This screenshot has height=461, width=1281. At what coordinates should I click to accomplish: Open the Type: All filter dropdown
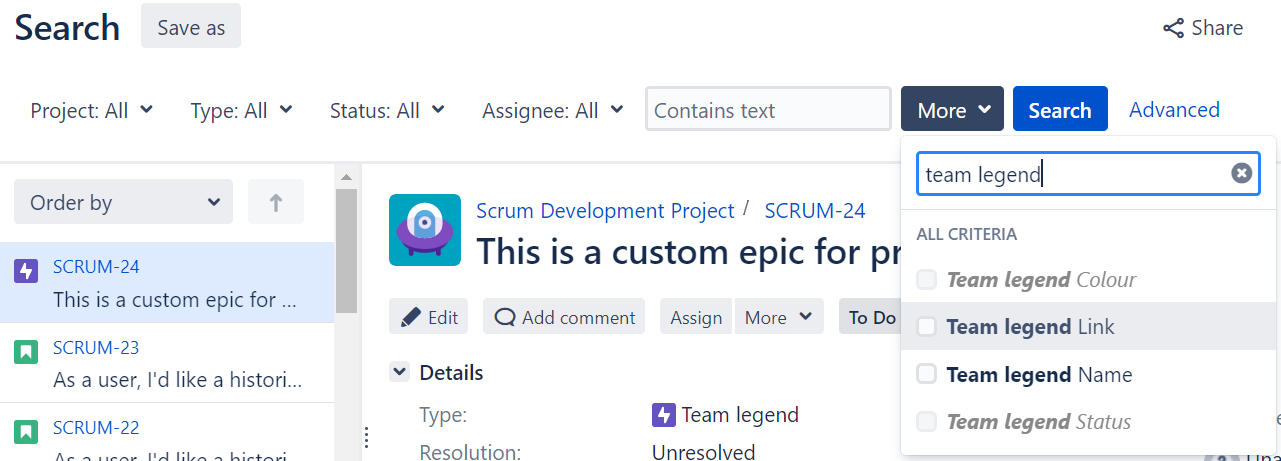click(242, 110)
